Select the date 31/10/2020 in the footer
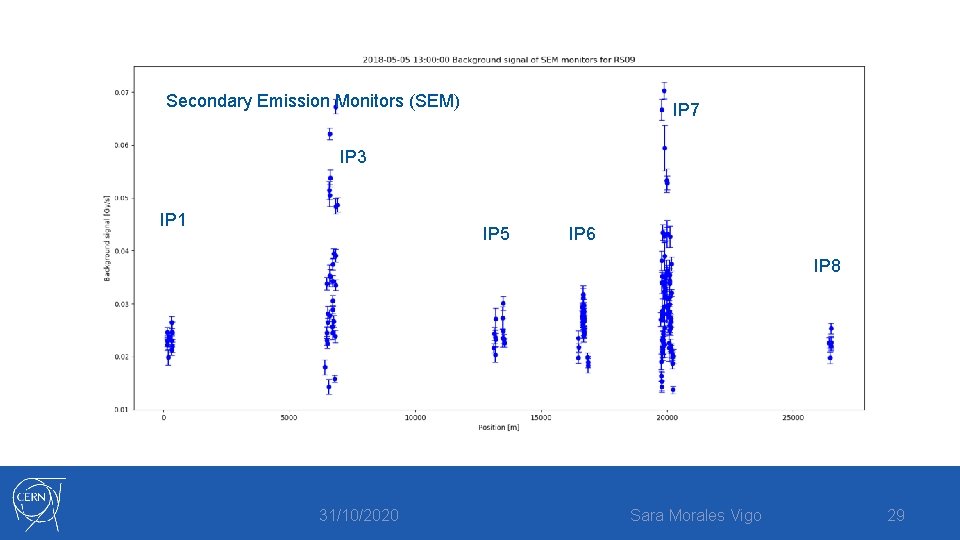 point(359,516)
